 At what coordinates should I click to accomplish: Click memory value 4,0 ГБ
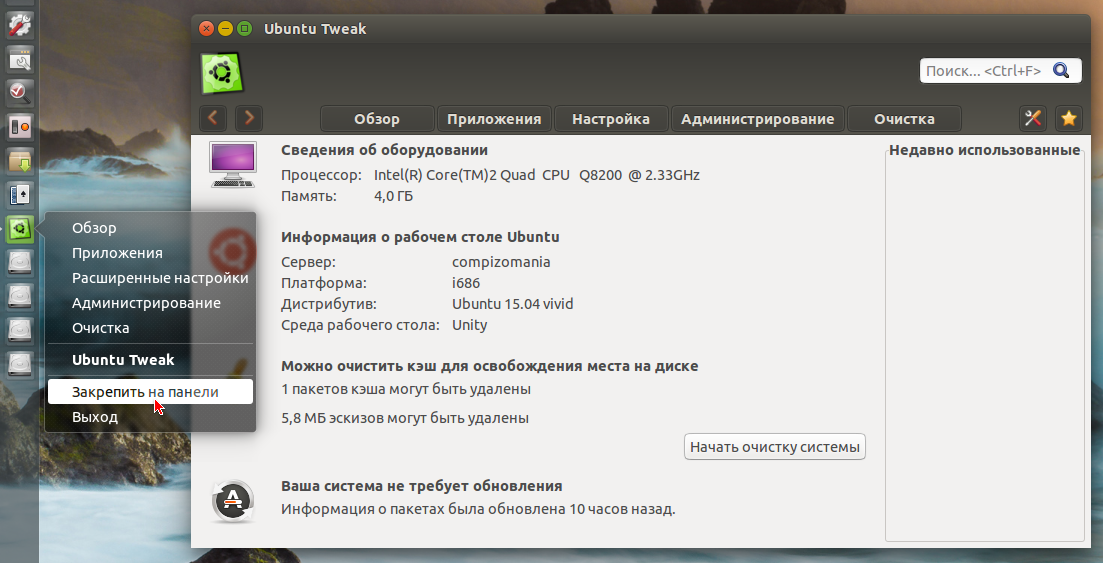[x=393, y=196]
